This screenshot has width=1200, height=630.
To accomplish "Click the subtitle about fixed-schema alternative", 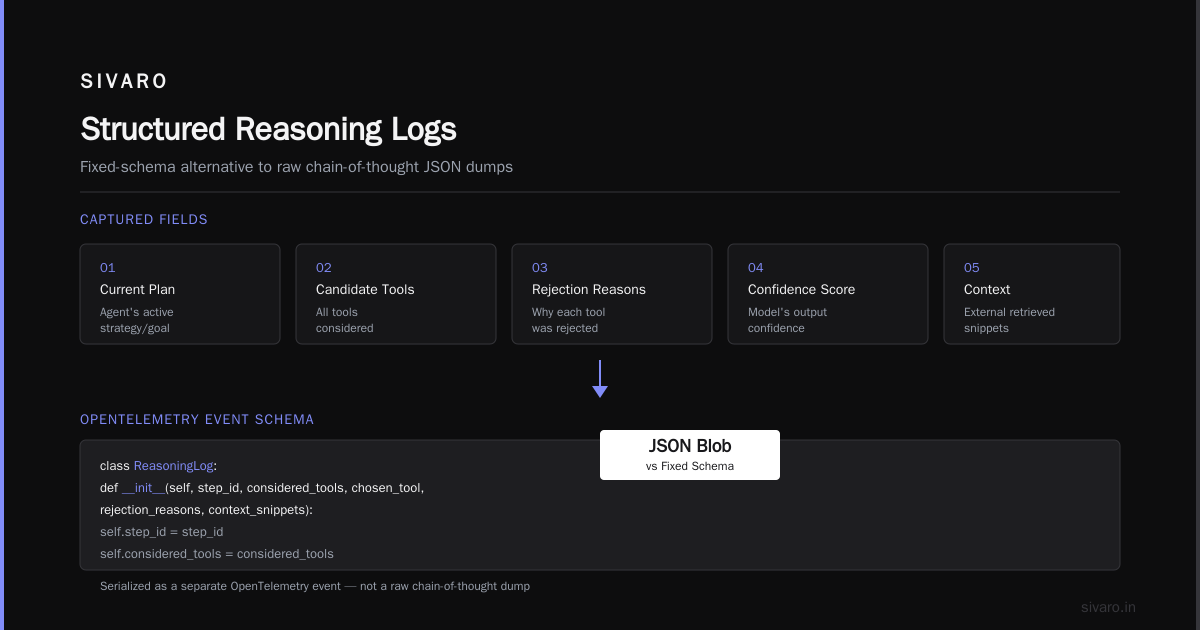I will tap(296, 167).
